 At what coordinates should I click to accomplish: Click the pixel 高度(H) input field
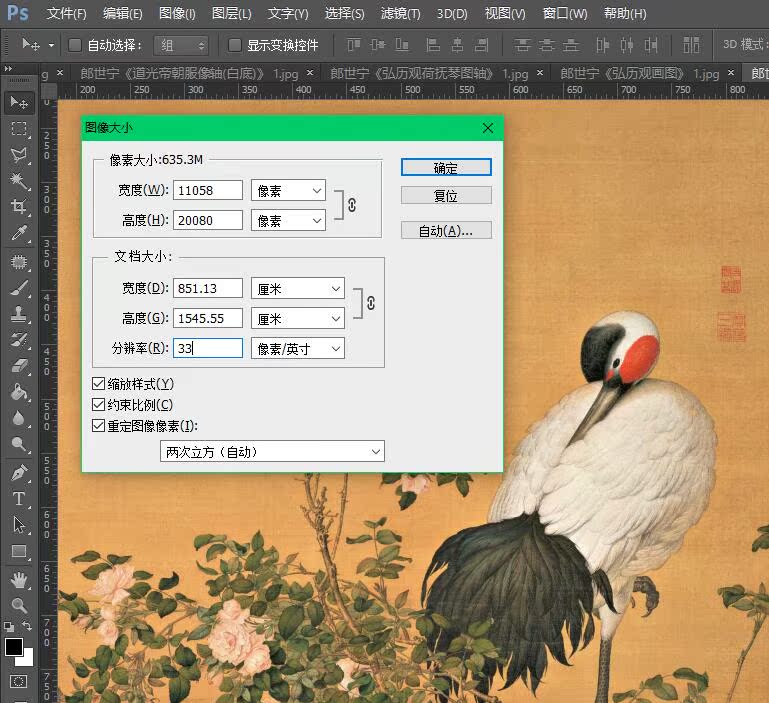tap(208, 220)
